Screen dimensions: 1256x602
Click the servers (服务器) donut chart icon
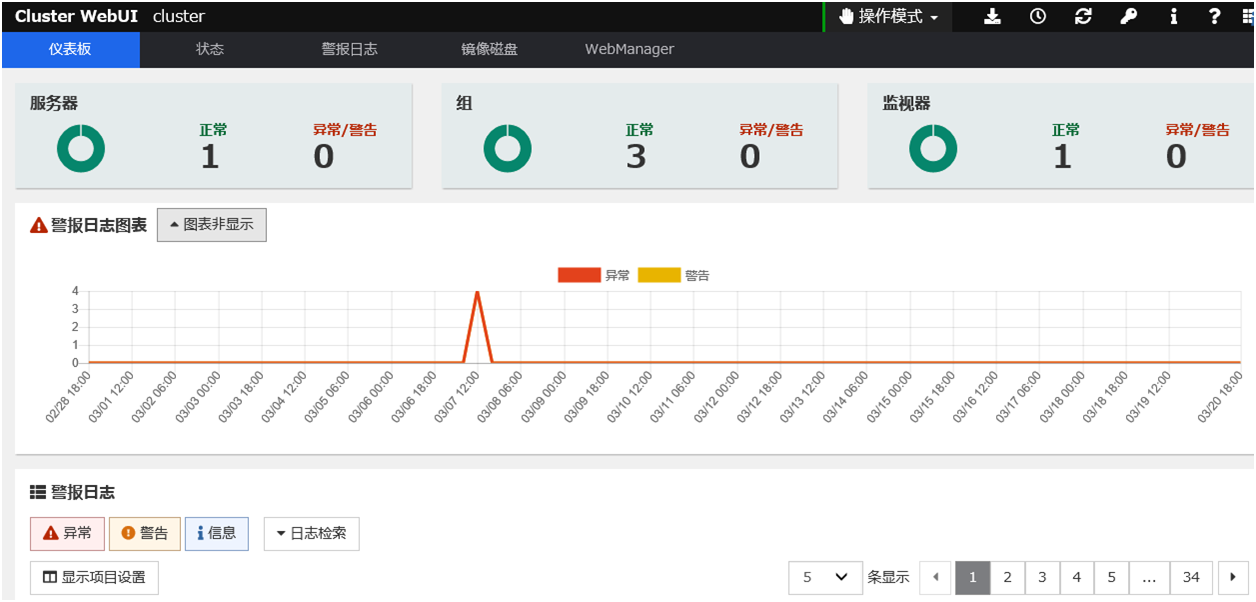click(81, 149)
